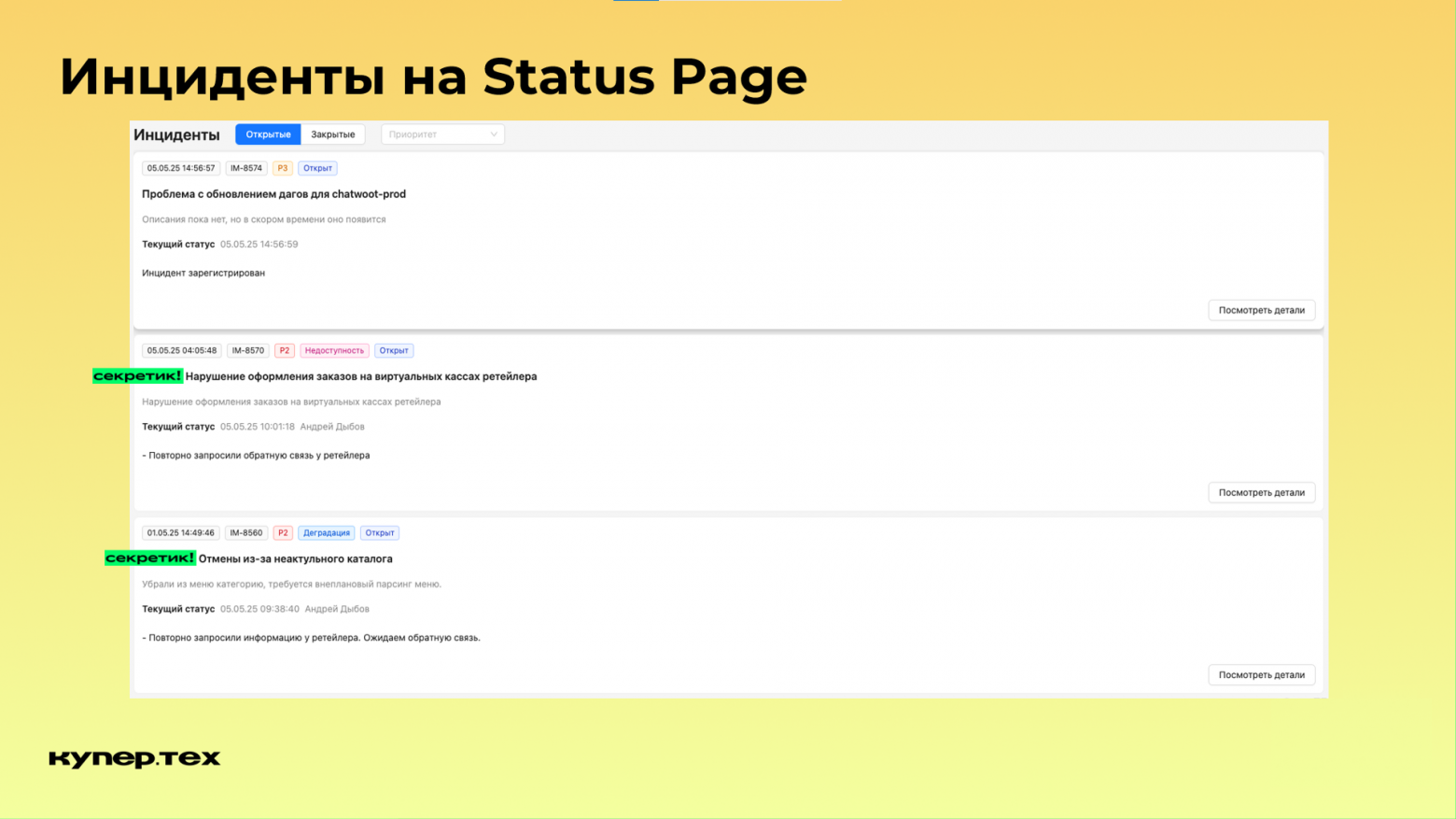Click the timestamp chip 01.05.25 14:49:46

(x=180, y=532)
